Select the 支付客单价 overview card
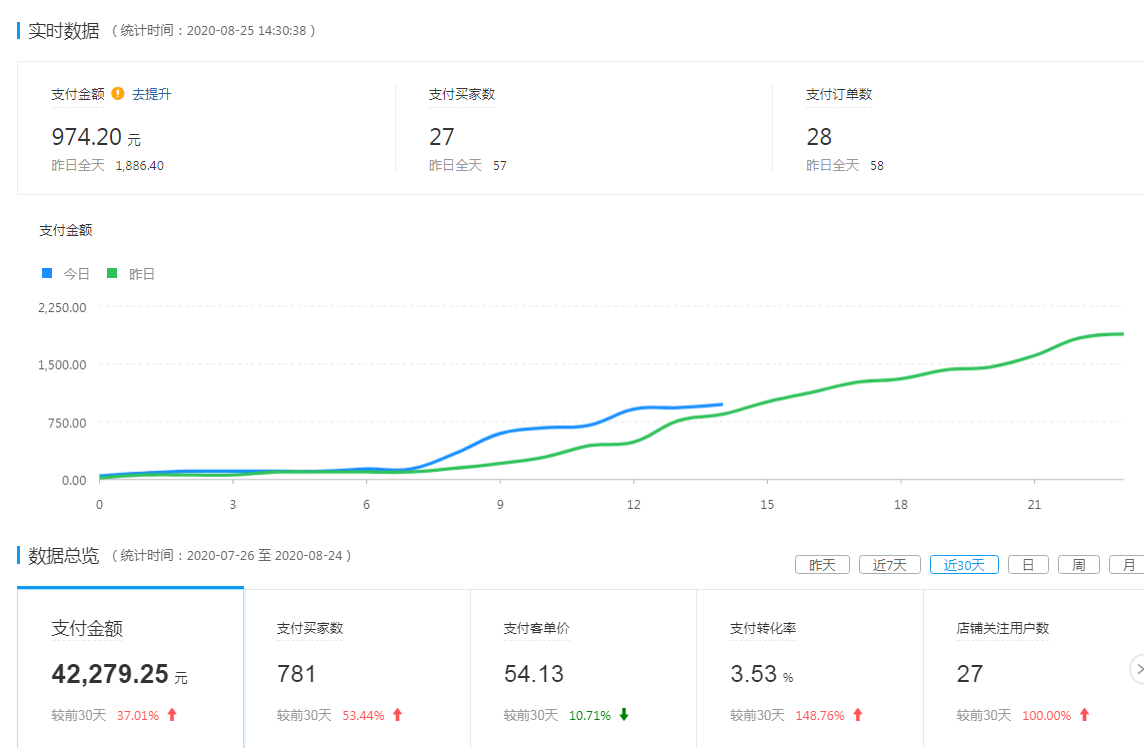Image resolution: width=1144 pixels, height=748 pixels. 584,668
